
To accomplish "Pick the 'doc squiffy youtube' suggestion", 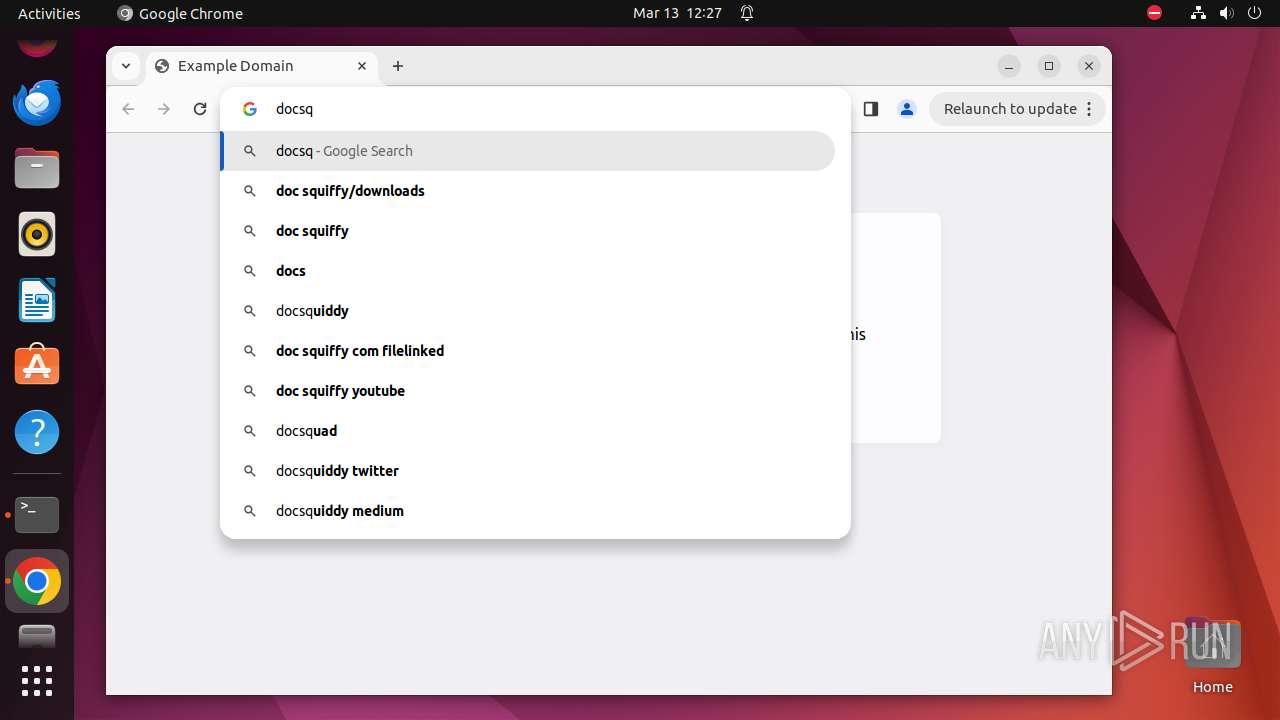I will 528,391.
